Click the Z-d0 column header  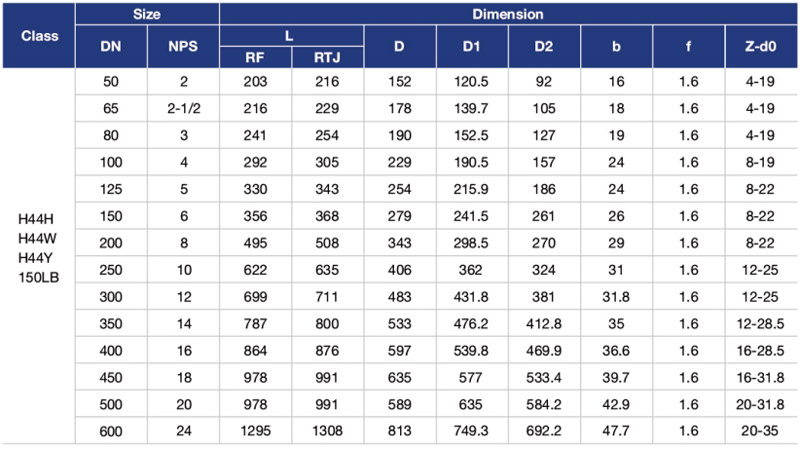[x=760, y=46]
